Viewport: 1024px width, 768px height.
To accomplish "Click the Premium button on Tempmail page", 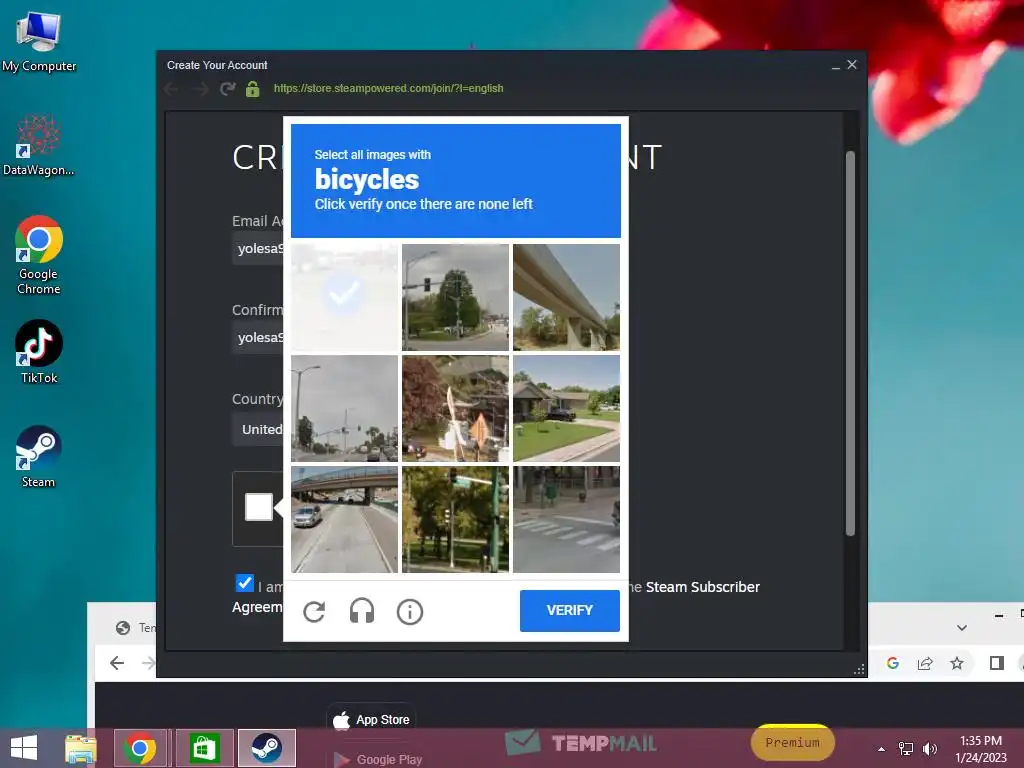I will coord(793,743).
